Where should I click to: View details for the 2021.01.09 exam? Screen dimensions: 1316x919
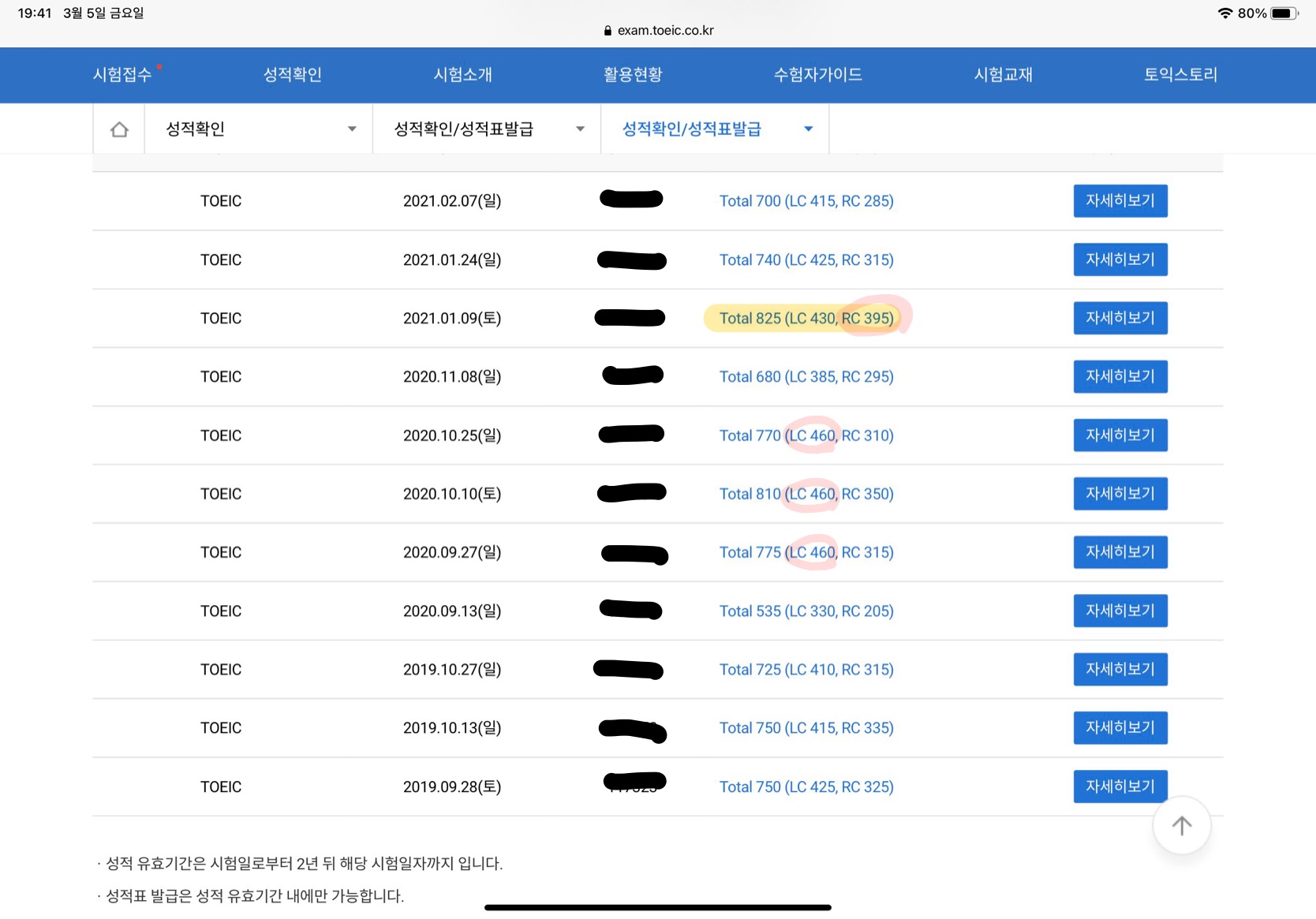(1120, 318)
